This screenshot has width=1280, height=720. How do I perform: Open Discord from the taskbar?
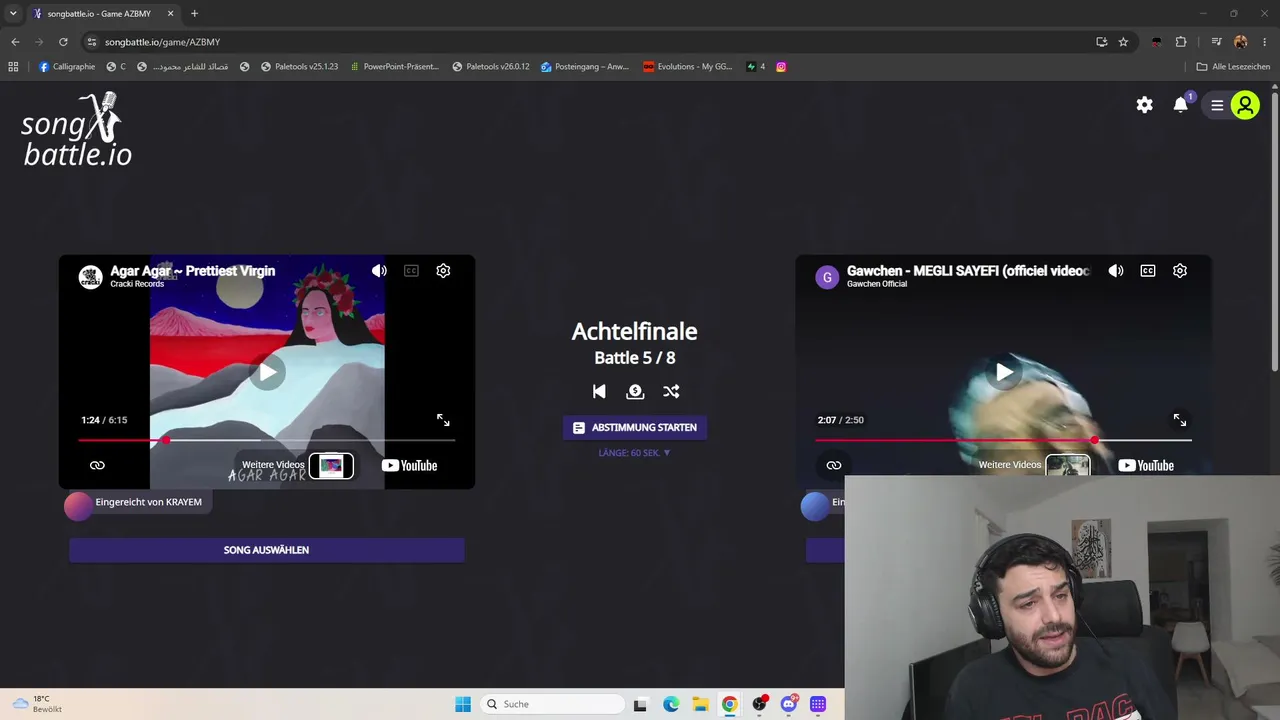click(x=789, y=704)
